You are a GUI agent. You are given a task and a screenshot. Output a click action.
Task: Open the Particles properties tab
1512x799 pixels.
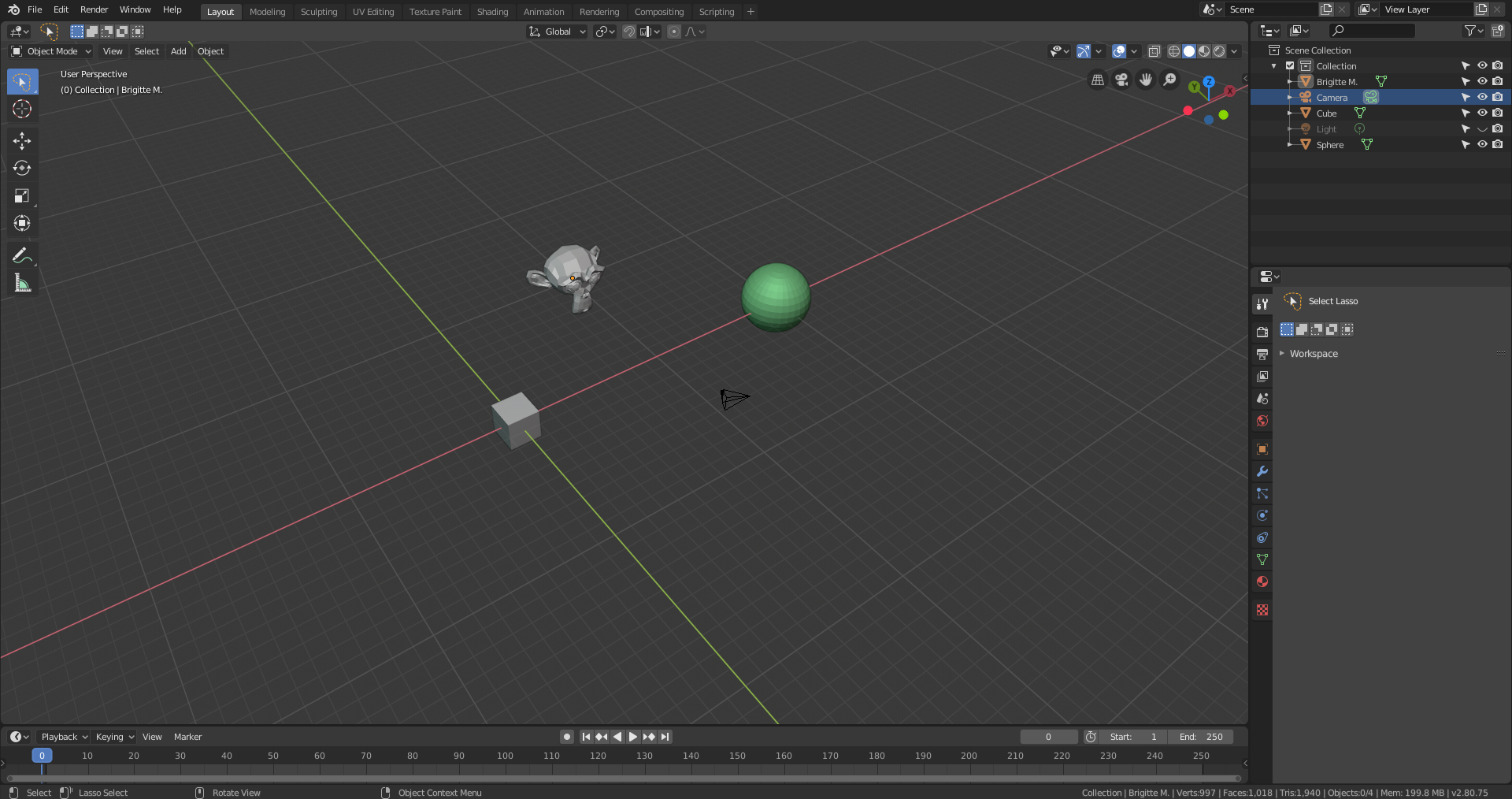click(x=1262, y=493)
